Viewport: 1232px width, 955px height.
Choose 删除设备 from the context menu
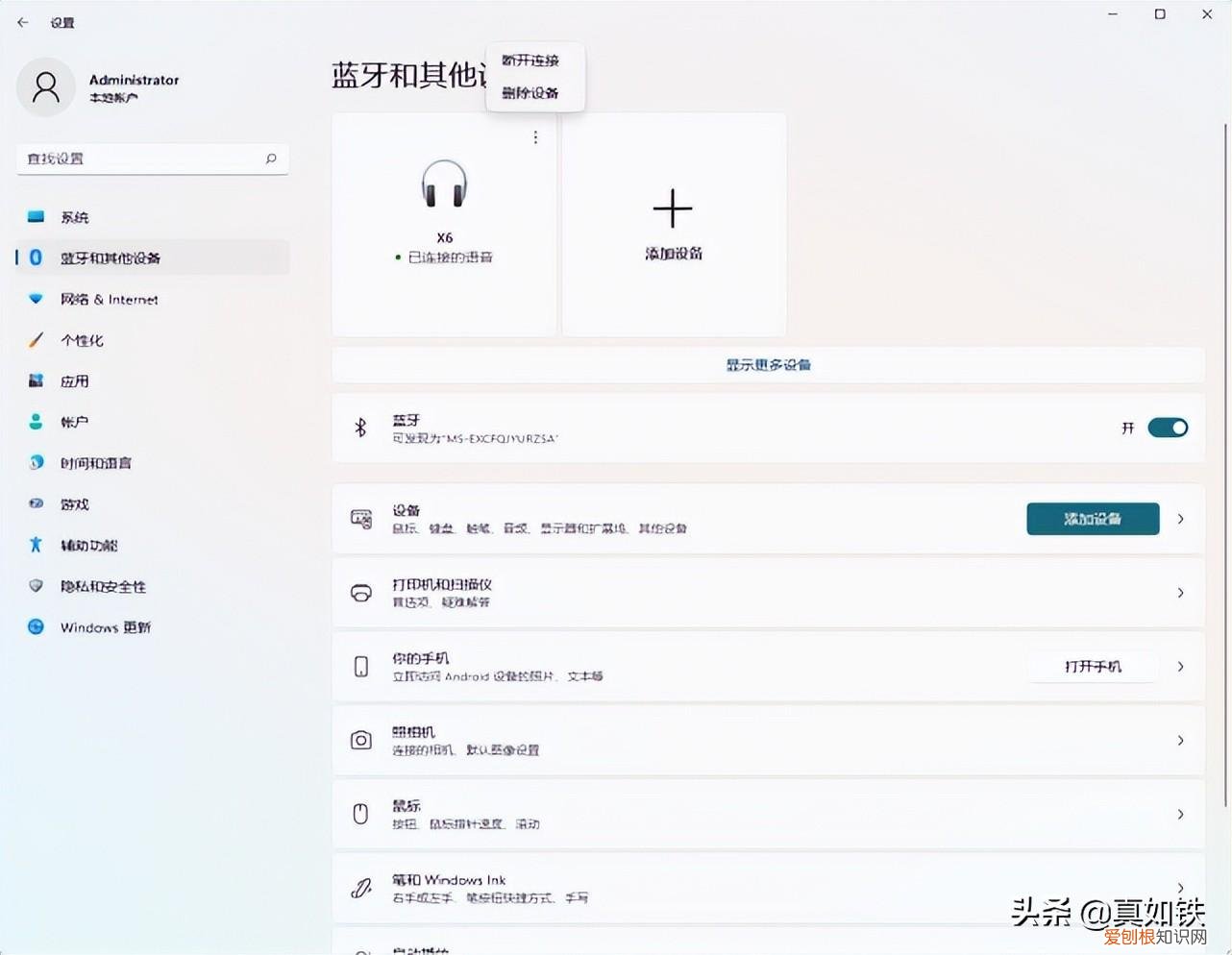tap(530, 93)
